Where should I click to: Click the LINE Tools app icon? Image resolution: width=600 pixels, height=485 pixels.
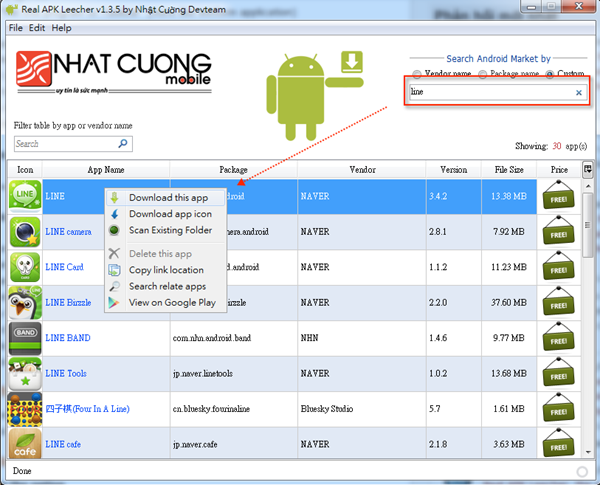coord(25,374)
